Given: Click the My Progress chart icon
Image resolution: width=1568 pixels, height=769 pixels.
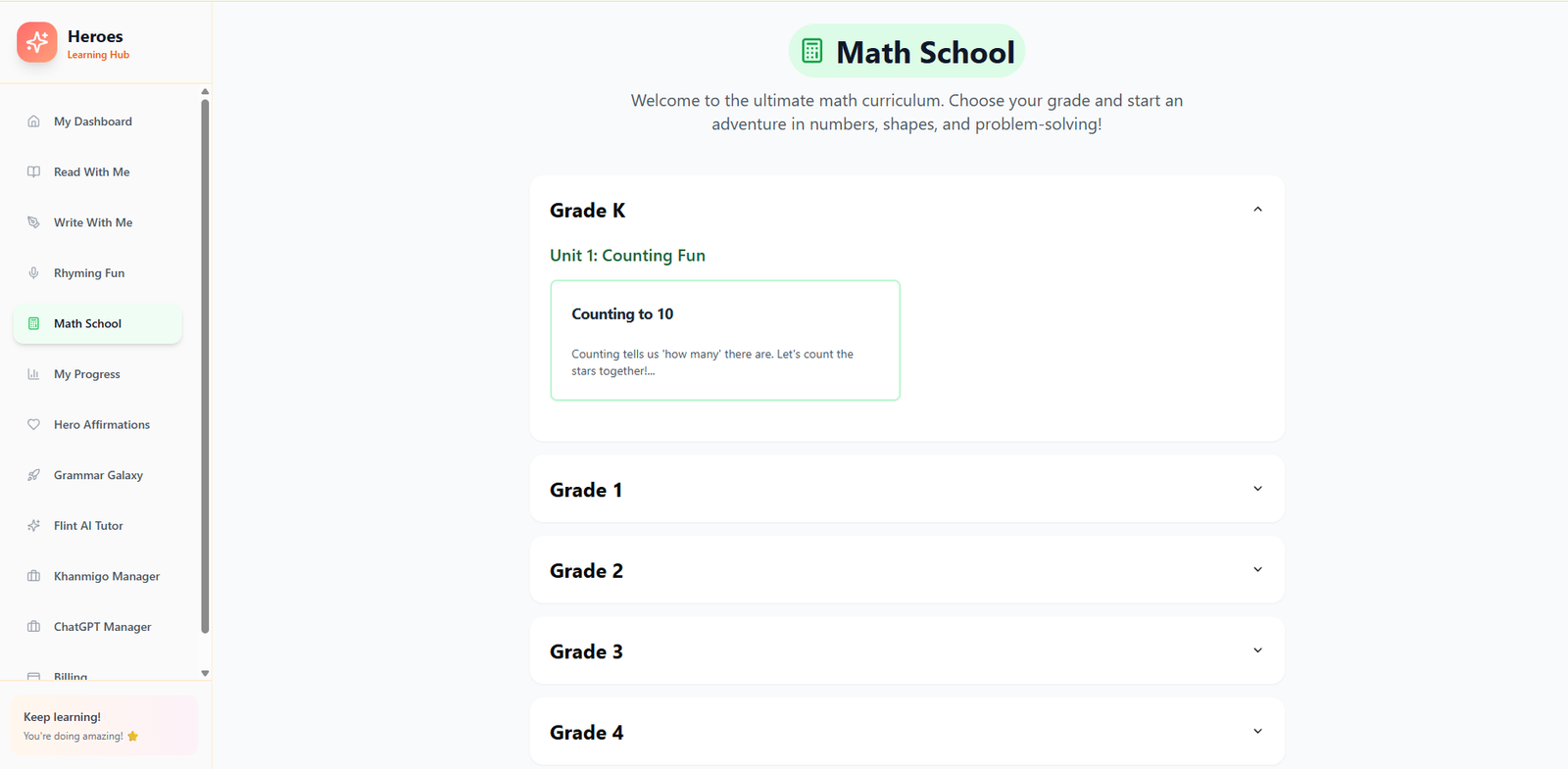Looking at the screenshot, I should pyautogui.click(x=33, y=374).
